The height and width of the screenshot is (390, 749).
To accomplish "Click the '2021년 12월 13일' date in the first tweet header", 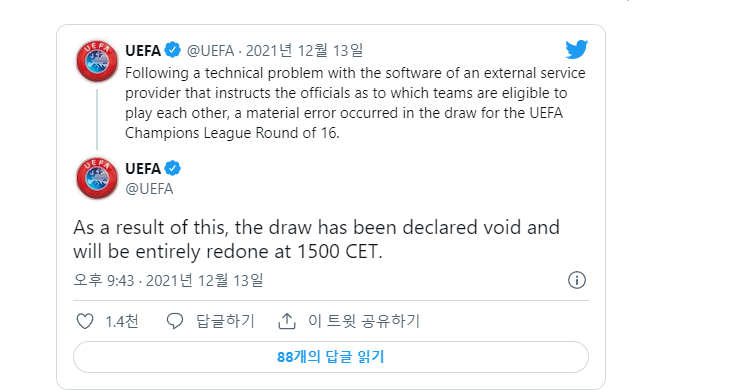I will click(304, 50).
